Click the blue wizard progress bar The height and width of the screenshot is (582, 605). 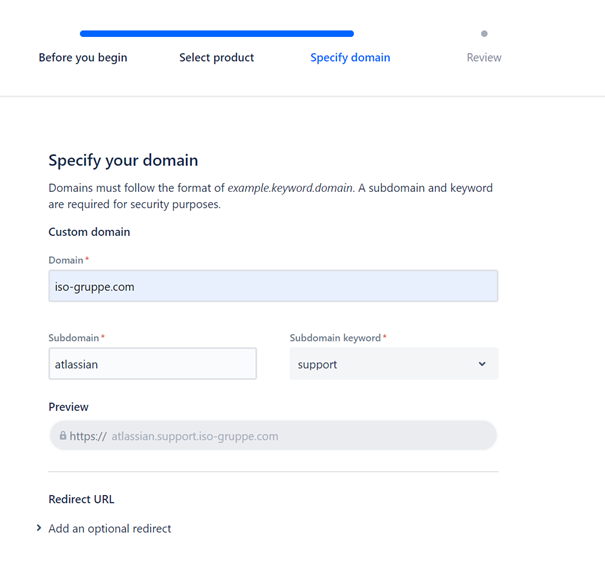pos(216,34)
